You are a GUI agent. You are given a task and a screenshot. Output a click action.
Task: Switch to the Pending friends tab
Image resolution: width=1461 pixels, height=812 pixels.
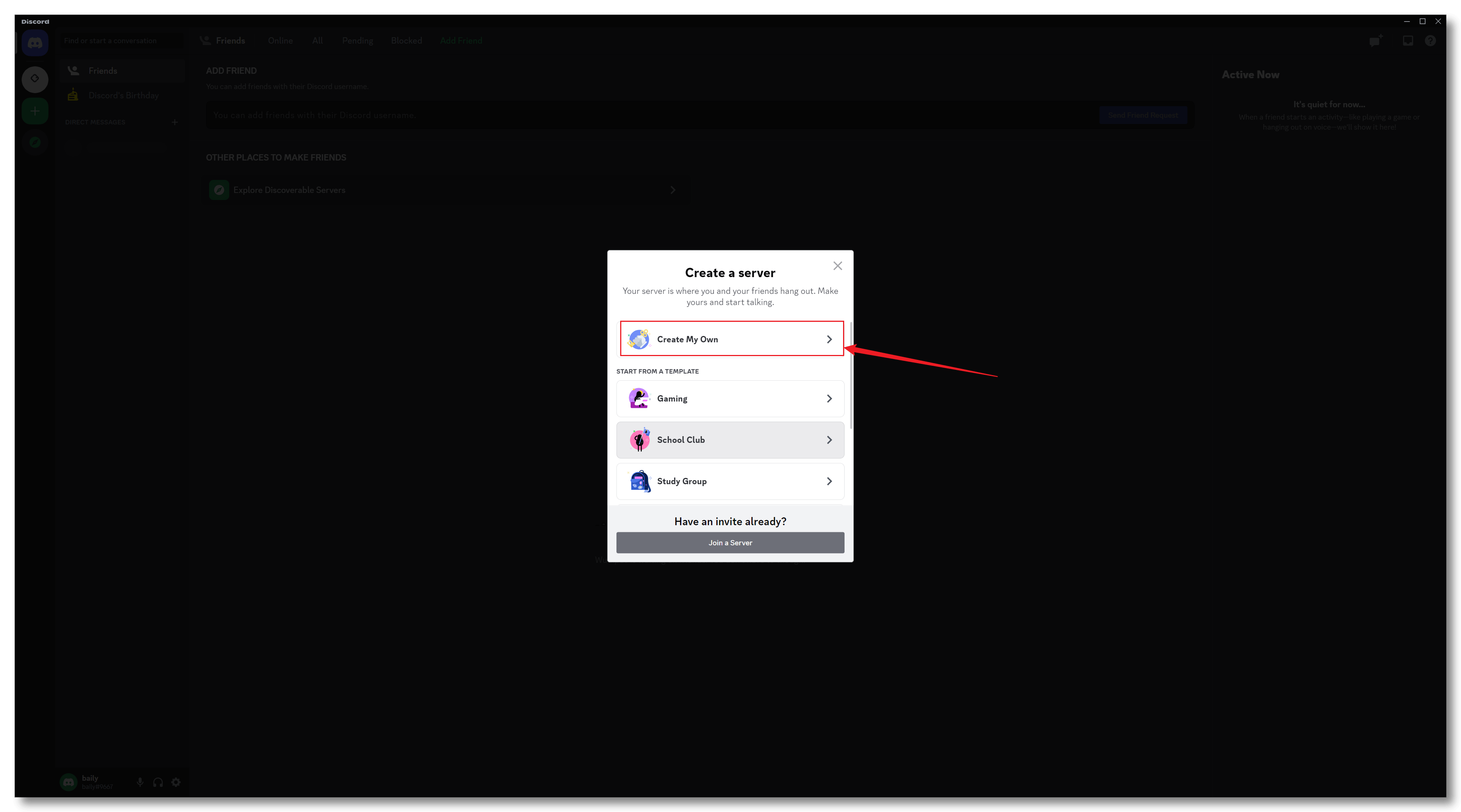[357, 41]
